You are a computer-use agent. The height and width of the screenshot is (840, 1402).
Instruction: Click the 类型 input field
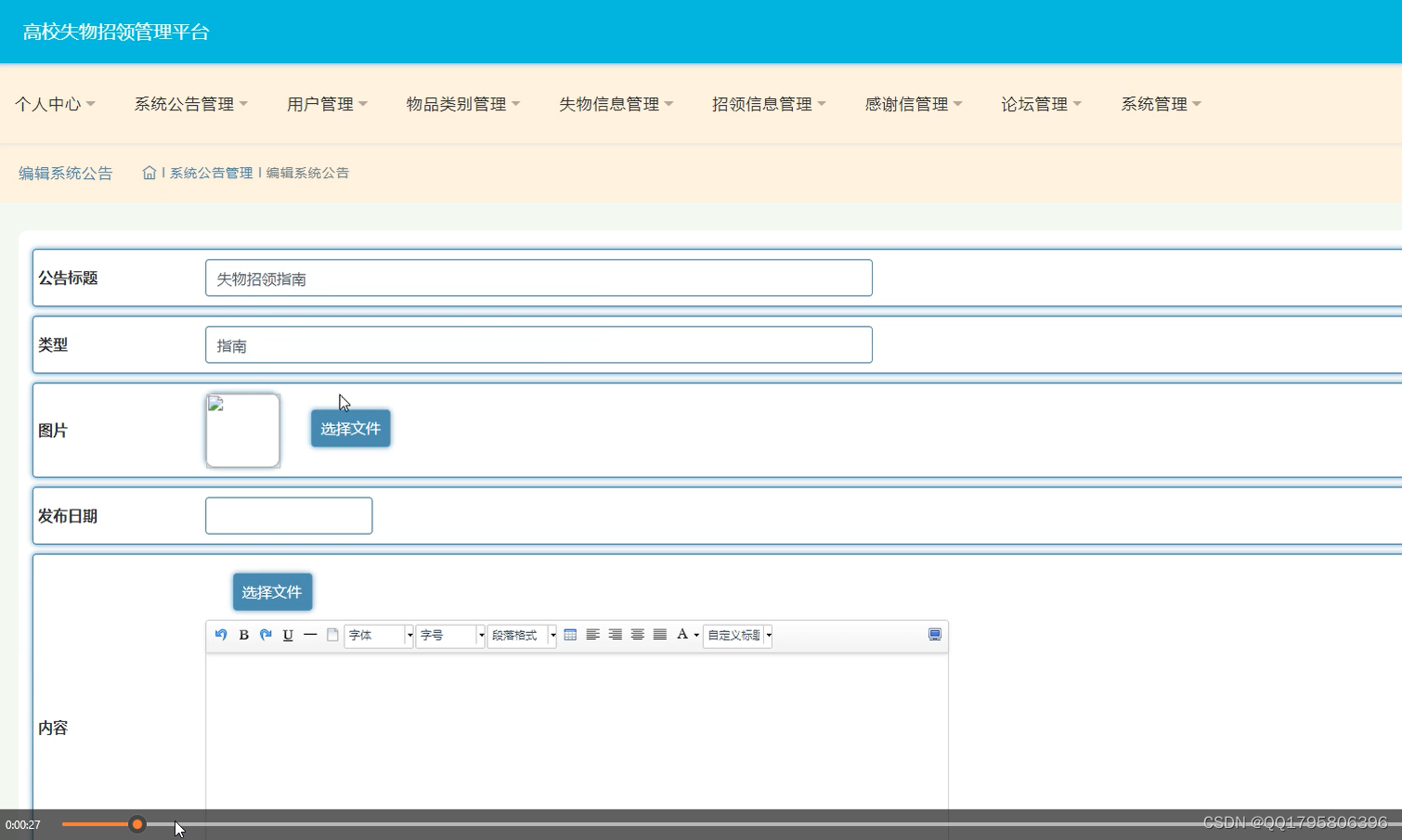539,344
